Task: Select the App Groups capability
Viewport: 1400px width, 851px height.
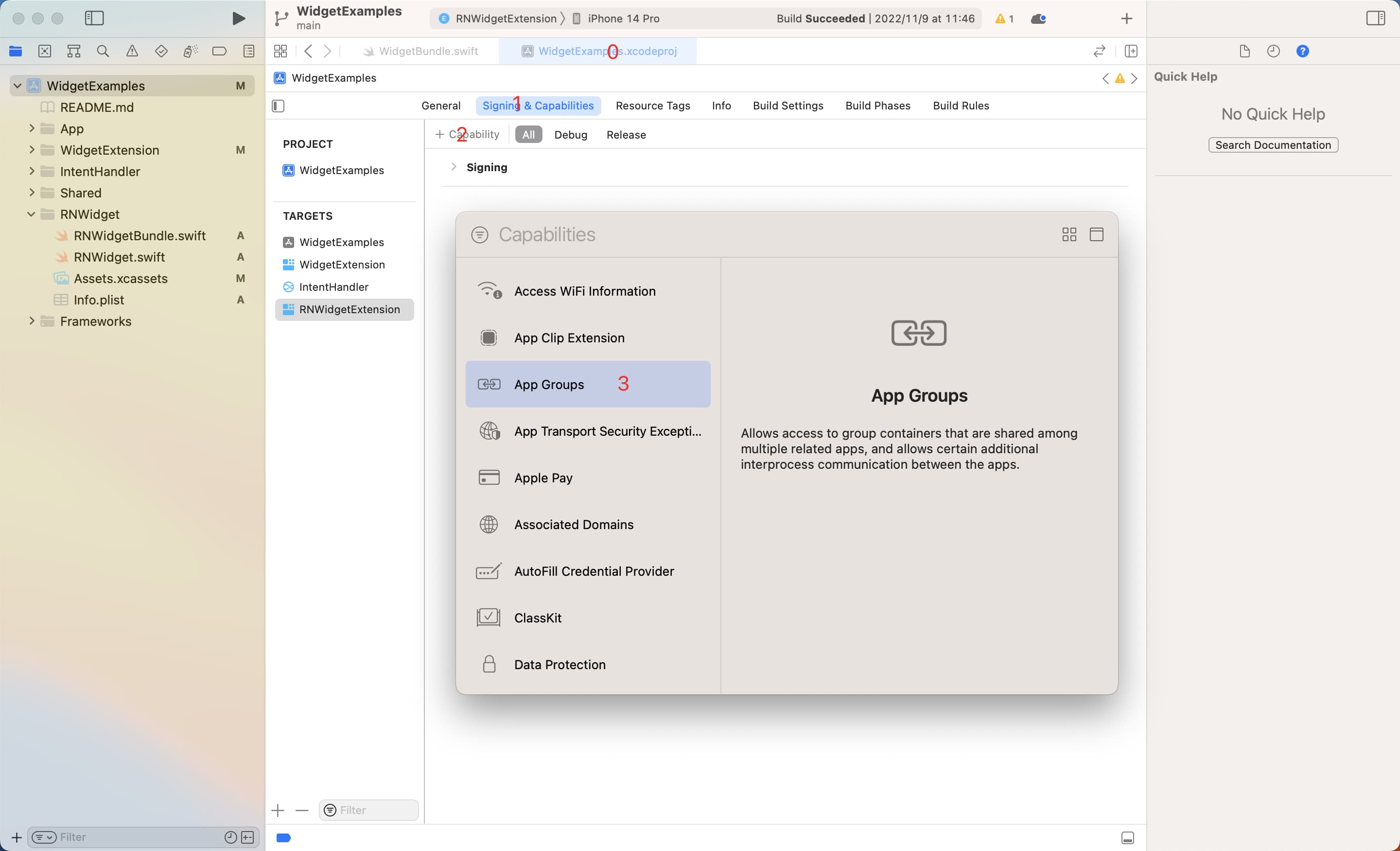Action: [588, 384]
